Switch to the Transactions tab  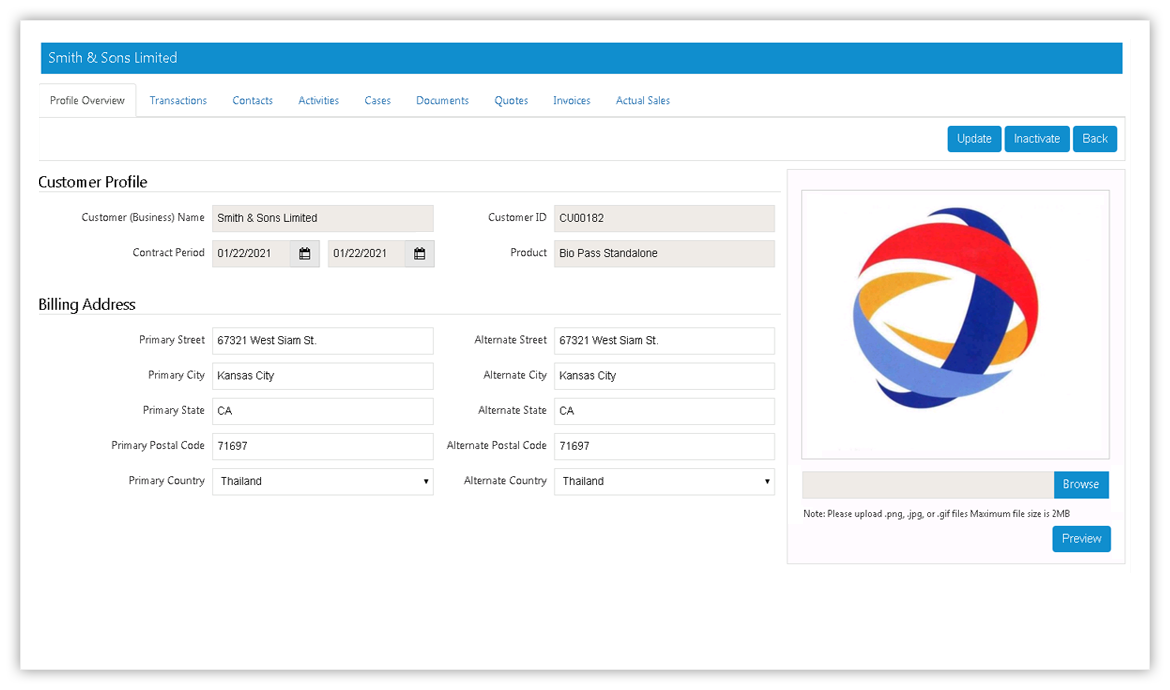tap(178, 101)
